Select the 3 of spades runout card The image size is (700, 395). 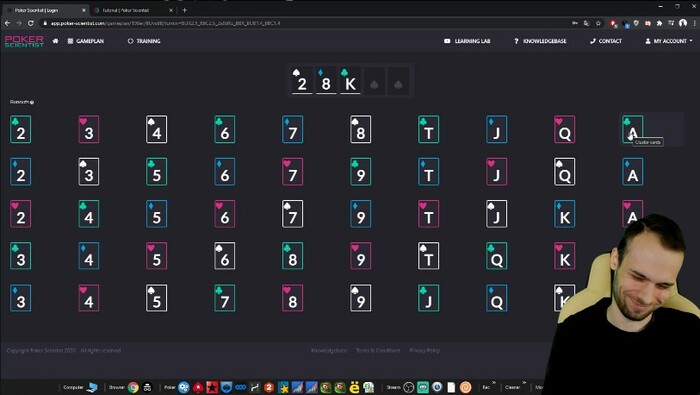point(89,172)
